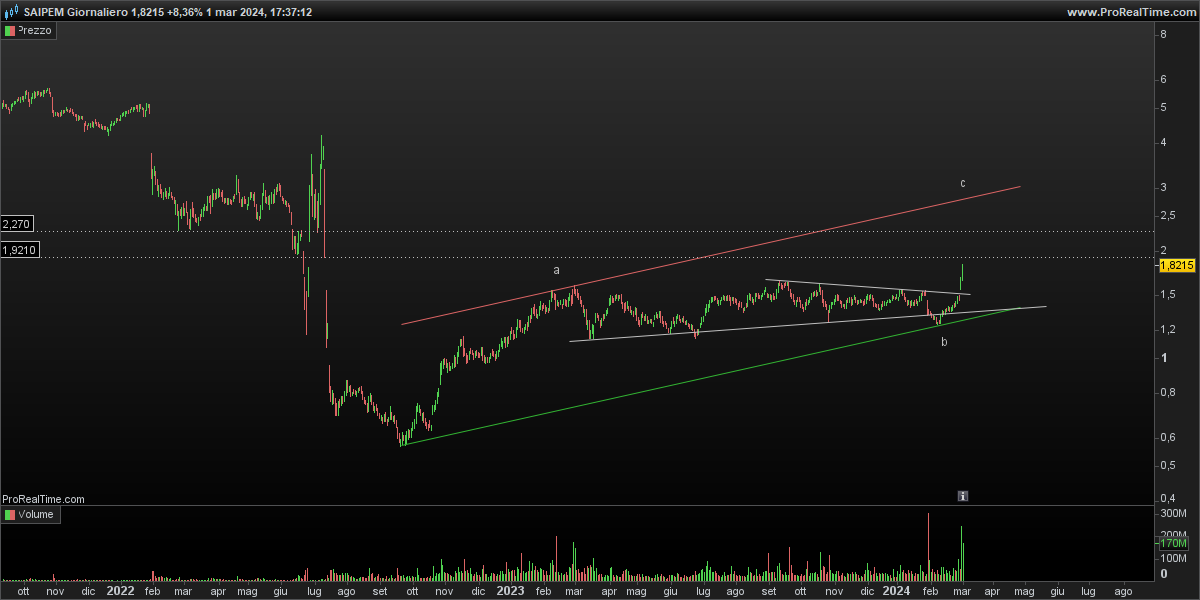1200x600 pixels.
Task: Select the 2,270 horizontal level label
Action: pos(20,224)
